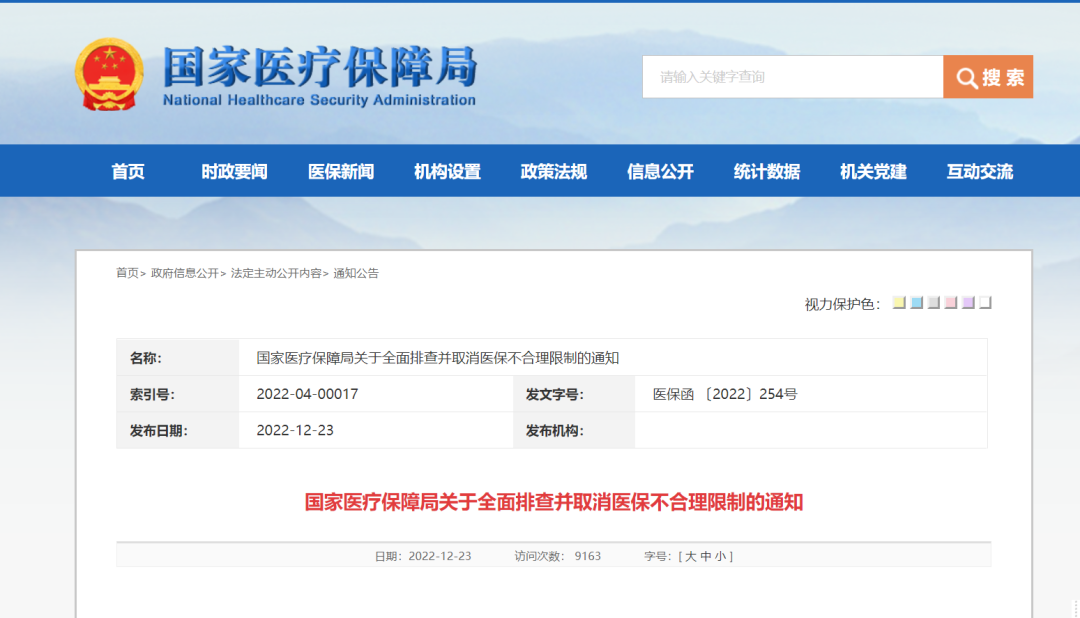Select the 互动交流 navigation item
Viewport: 1080px width, 618px height.
tap(978, 171)
